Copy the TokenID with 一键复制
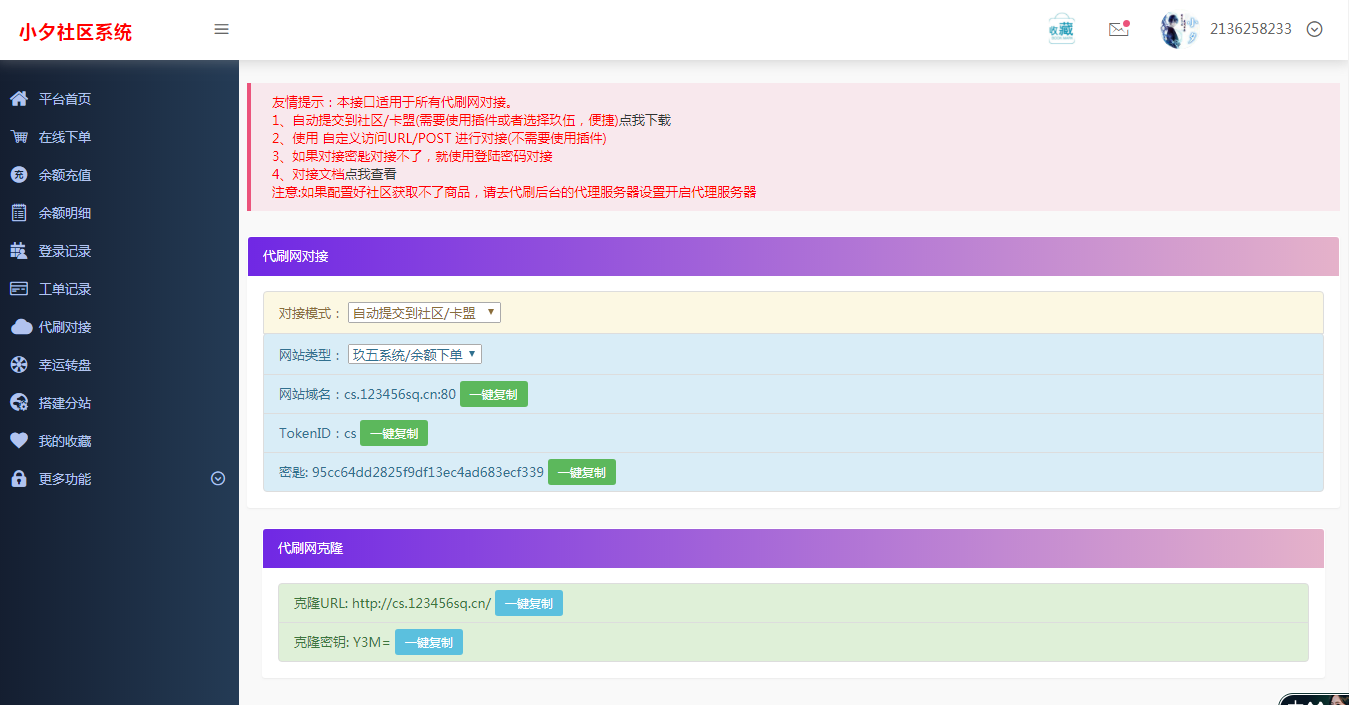The height and width of the screenshot is (705, 1349). tap(394, 433)
